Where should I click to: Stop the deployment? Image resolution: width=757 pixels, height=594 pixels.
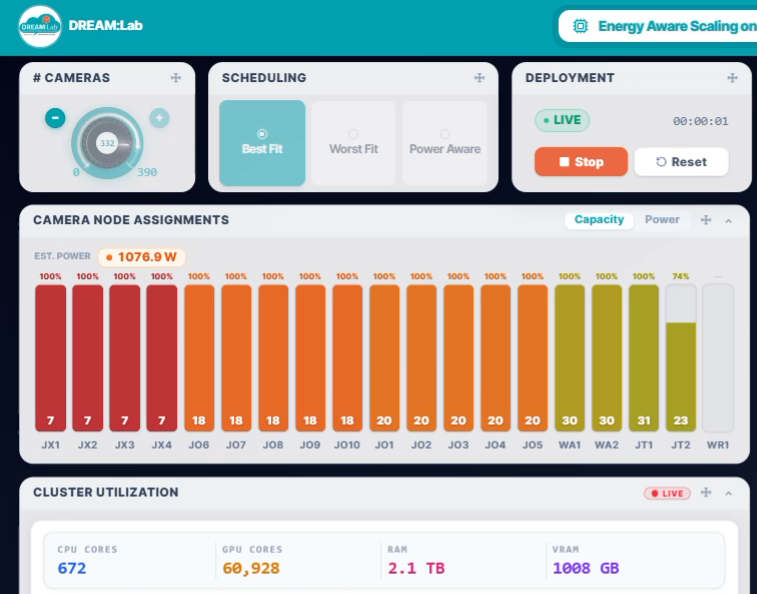pyautogui.click(x=581, y=162)
